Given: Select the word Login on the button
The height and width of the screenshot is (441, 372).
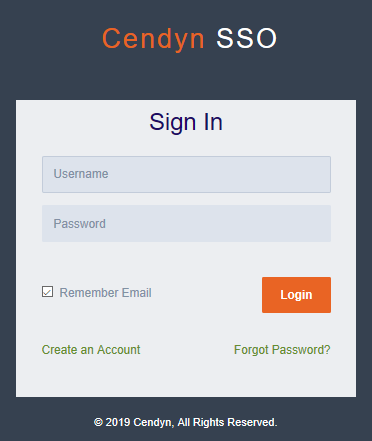Looking at the screenshot, I should 296,295.
